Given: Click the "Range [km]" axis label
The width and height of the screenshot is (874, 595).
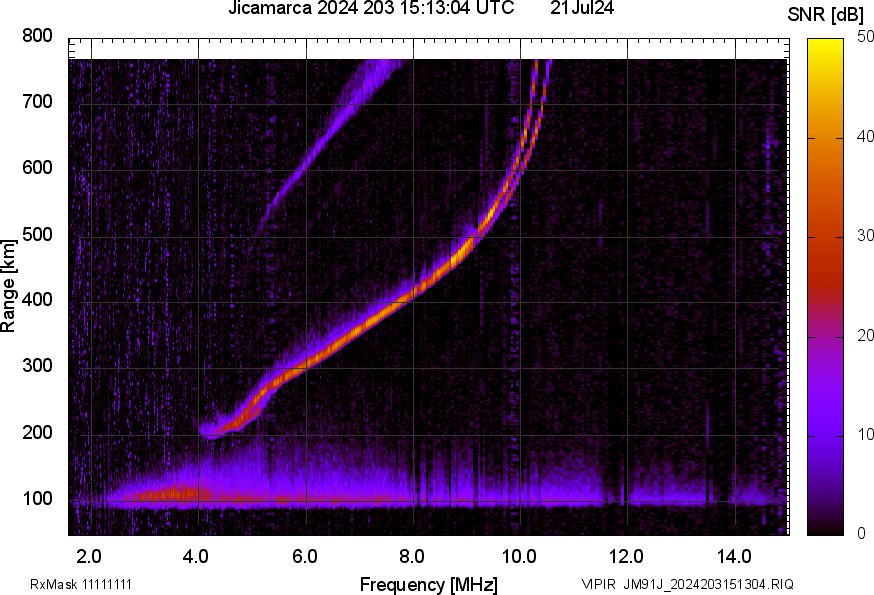Looking at the screenshot, I should 8,286.
